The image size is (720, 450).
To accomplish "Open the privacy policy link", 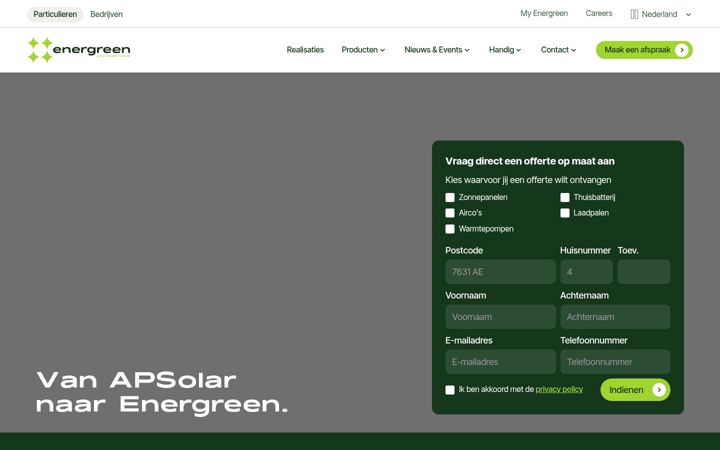I will pyautogui.click(x=559, y=389).
